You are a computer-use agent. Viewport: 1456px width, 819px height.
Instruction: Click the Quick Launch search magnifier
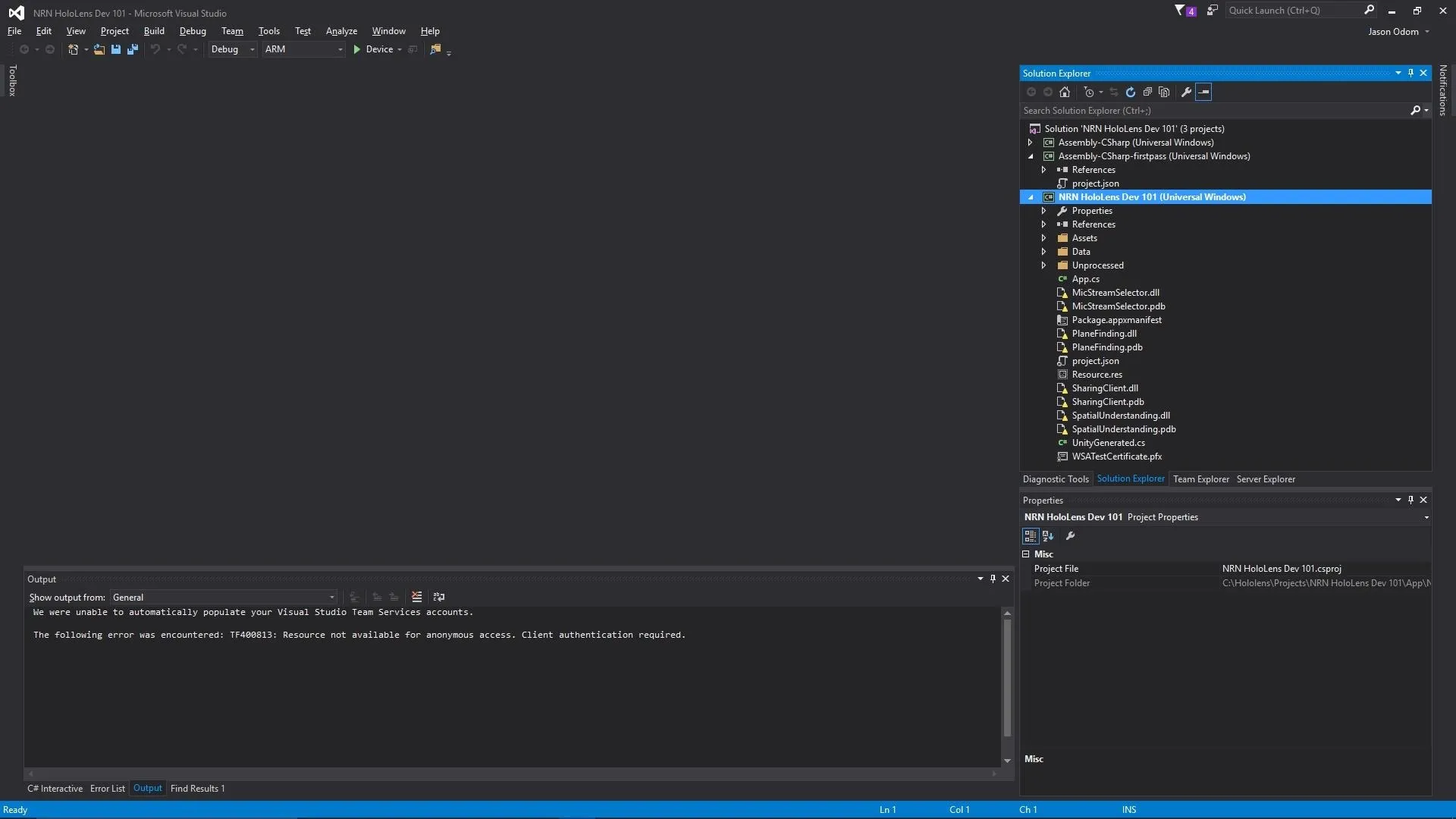coord(1369,10)
